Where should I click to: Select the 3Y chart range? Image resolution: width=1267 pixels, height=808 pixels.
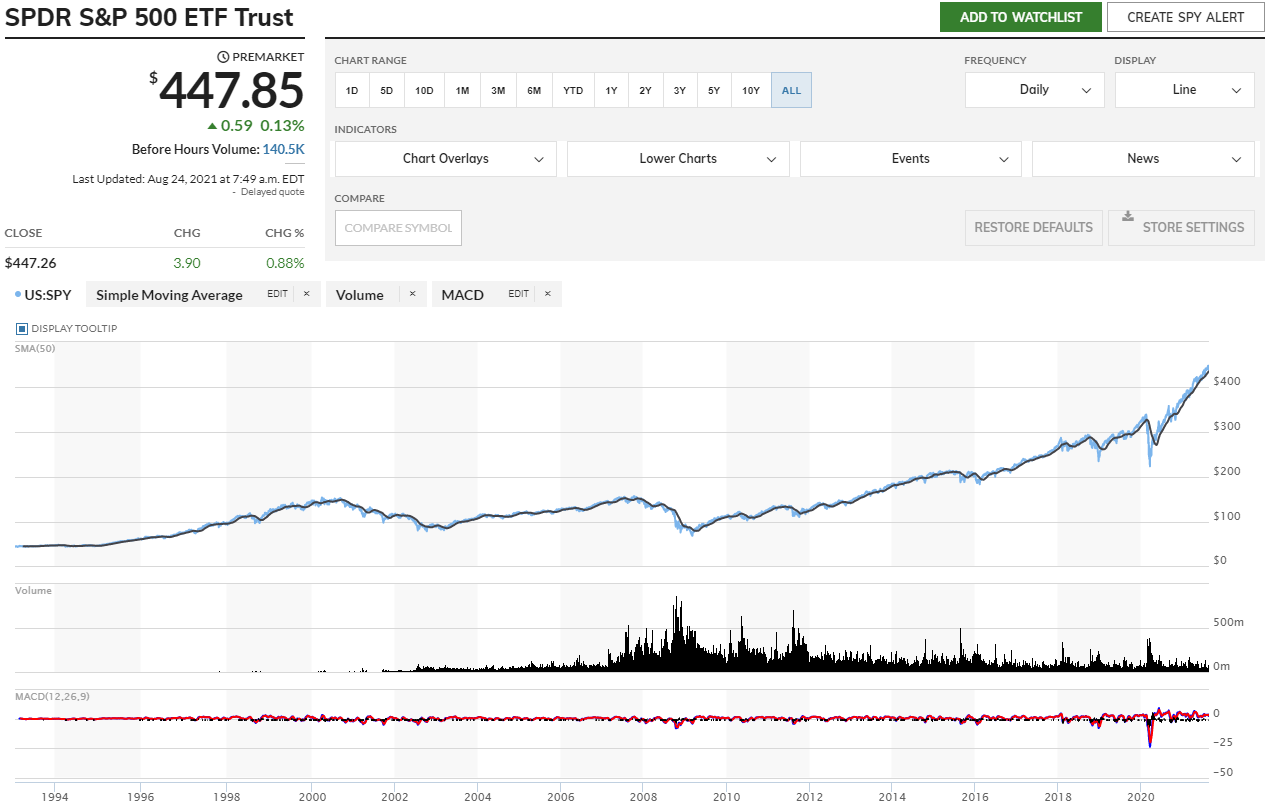[679, 90]
